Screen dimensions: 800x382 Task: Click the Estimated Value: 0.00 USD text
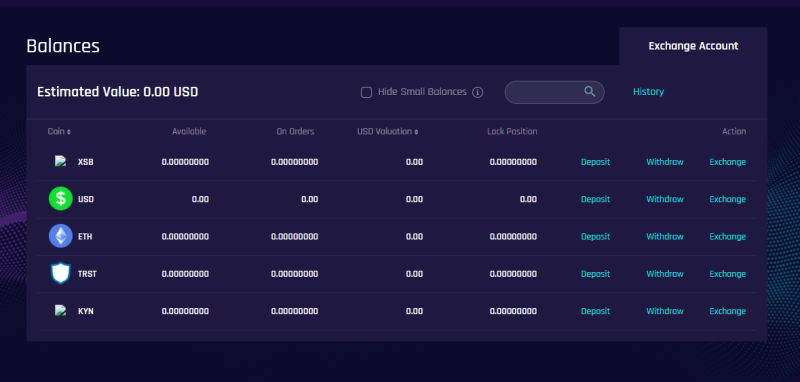[x=117, y=92]
